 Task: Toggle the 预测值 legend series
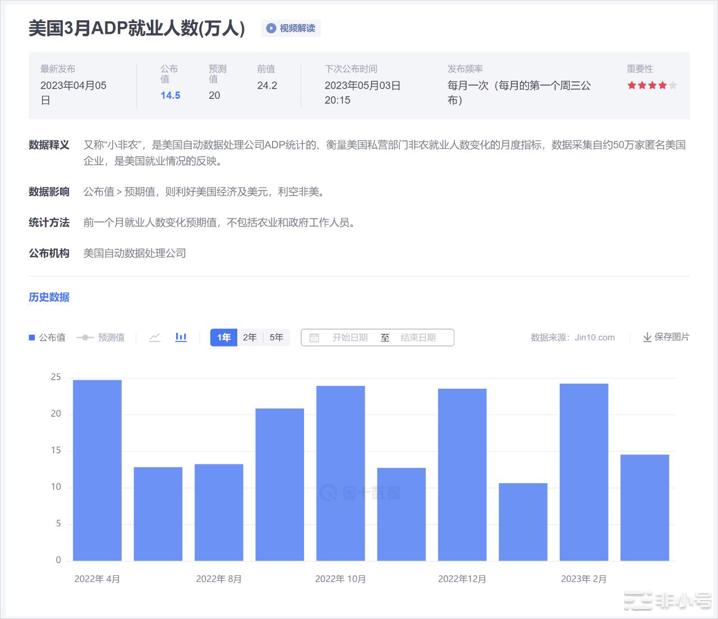pyautogui.click(x=100, y=337)
